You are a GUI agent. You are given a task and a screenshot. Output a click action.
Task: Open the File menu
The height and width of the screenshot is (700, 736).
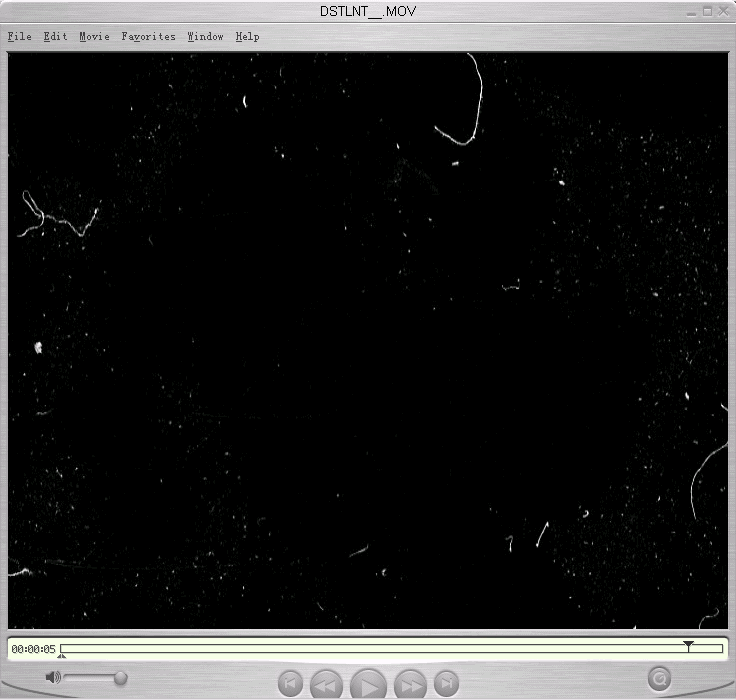[x=19, y=37]
